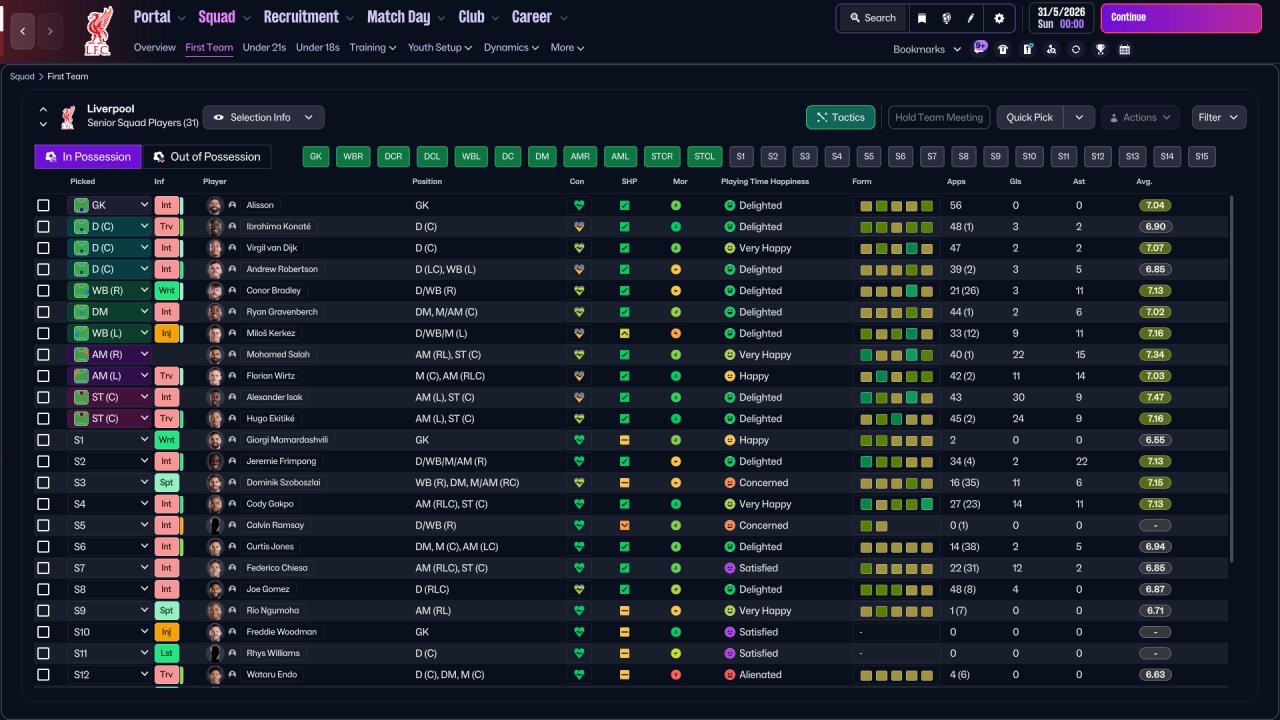This screenshot has height=720, width=1280.
Task: Open the Portal menu
Action: (159, 17)
